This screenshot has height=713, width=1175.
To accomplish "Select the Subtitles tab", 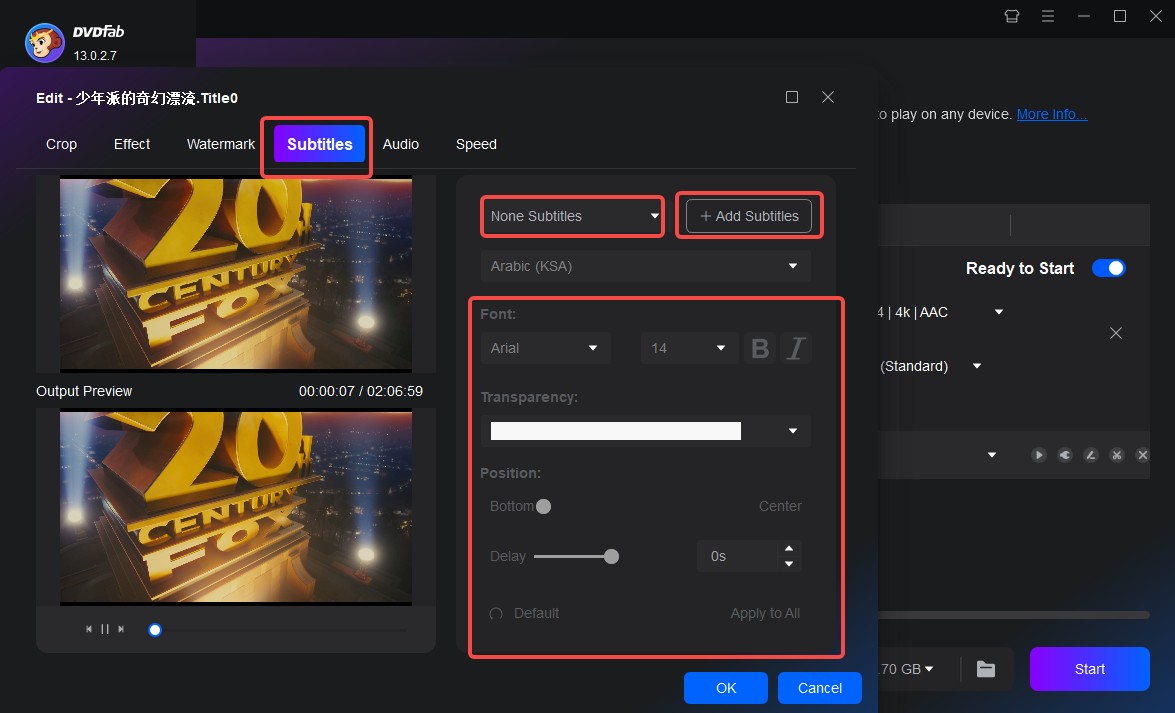I will (320, 144).
